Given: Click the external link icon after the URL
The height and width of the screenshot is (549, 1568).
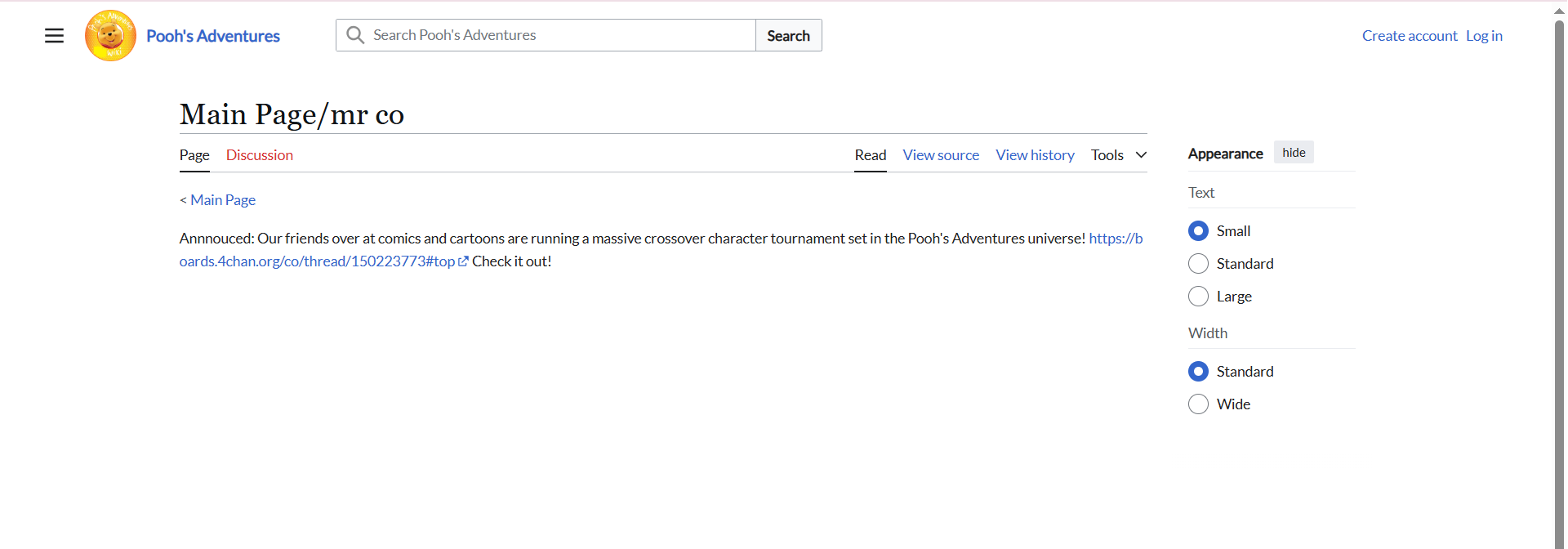Looking at the screenshot, I should pyautogui.click(x=464, y=261).
